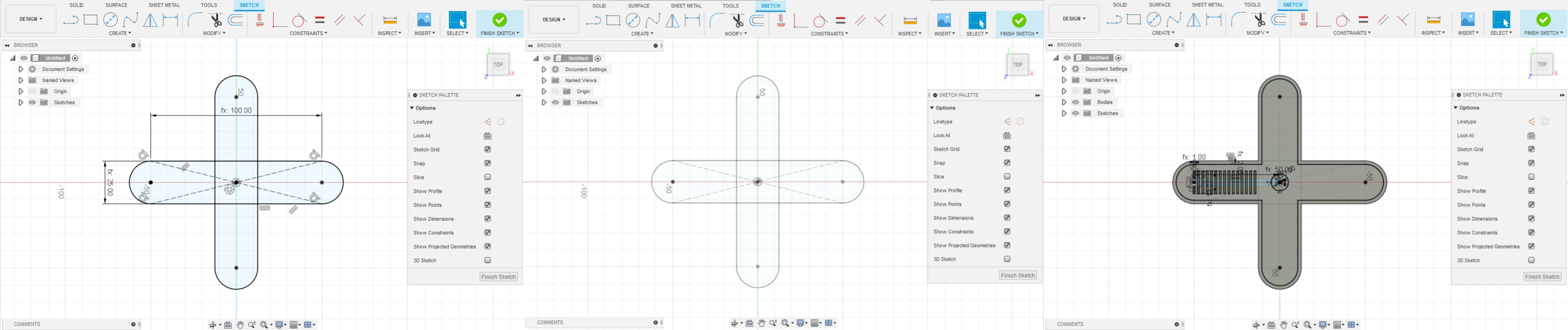Select the Fillet tool in left window
The image size is (1568, 330).
(195, 20)
